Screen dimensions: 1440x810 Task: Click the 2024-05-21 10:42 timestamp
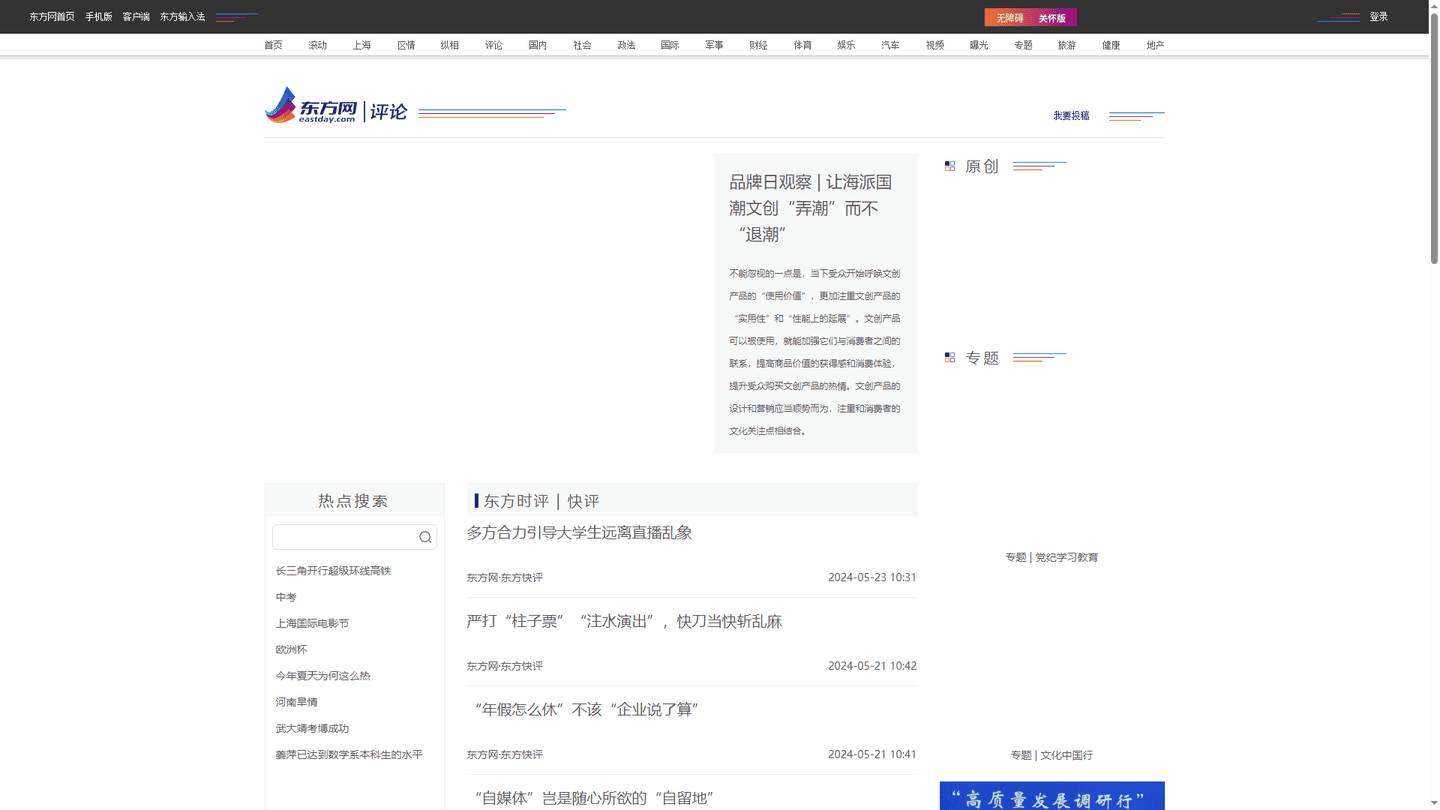872,666
